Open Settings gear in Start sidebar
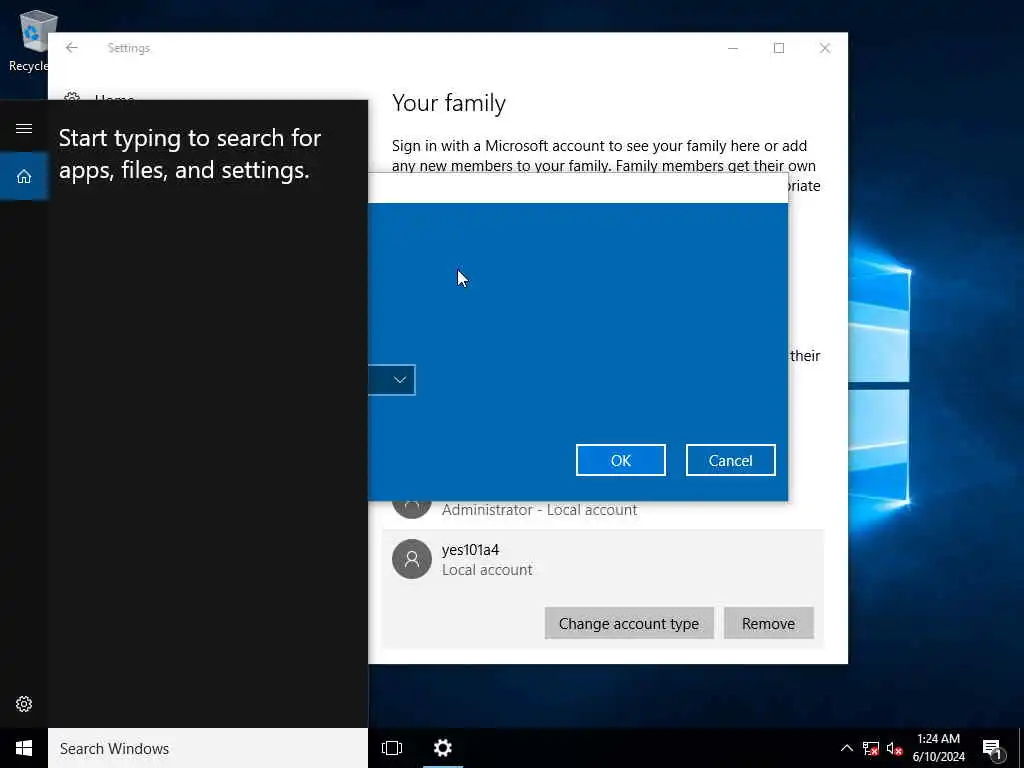 click(x=24, y=703)
